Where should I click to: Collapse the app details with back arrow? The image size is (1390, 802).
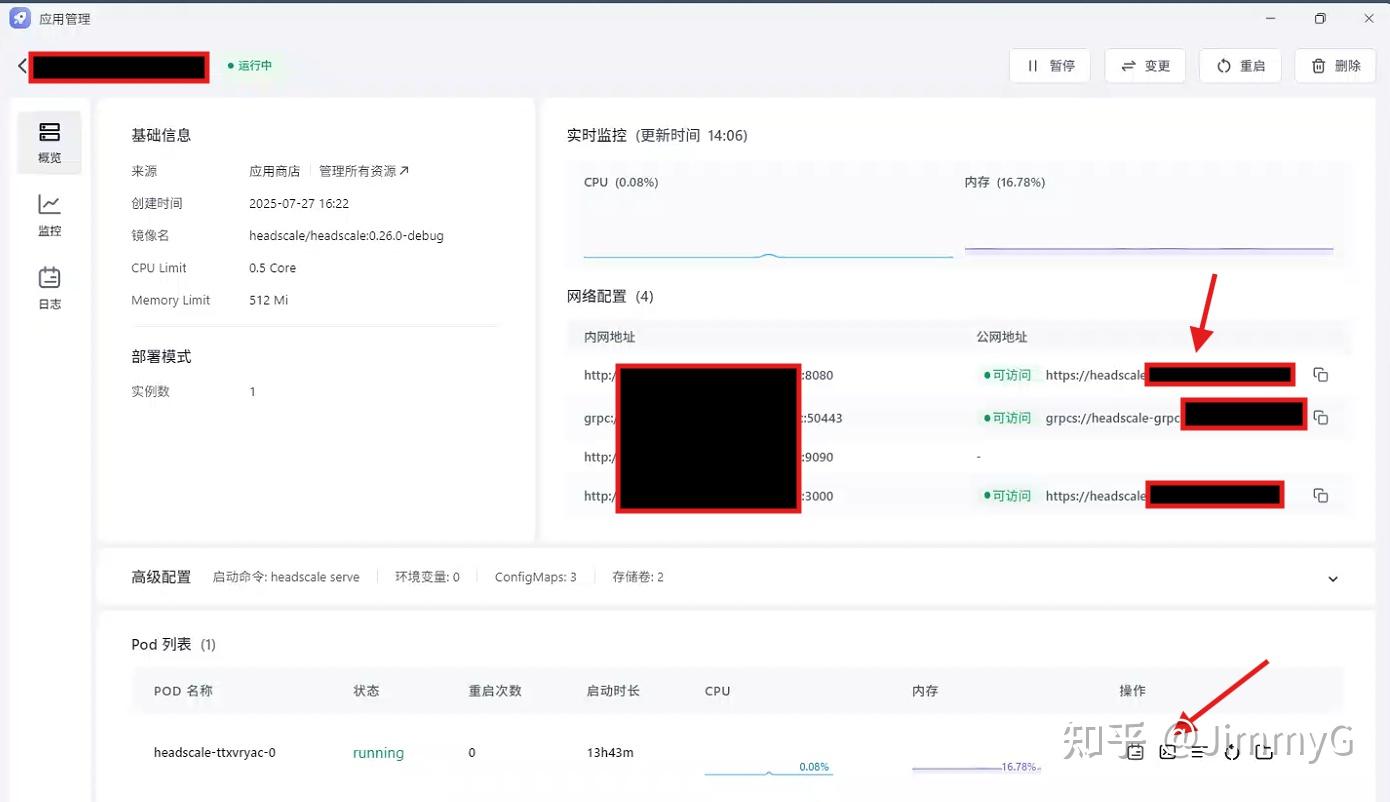21,65
